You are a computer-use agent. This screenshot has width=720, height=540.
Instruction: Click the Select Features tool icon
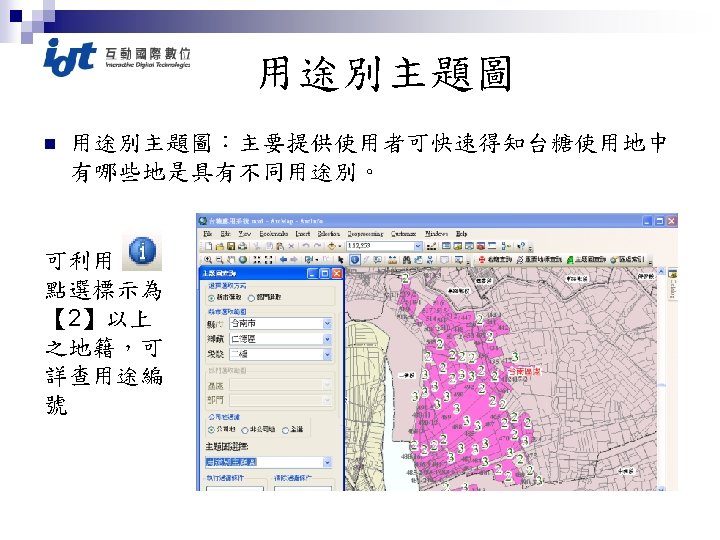[x=309, y=259]
